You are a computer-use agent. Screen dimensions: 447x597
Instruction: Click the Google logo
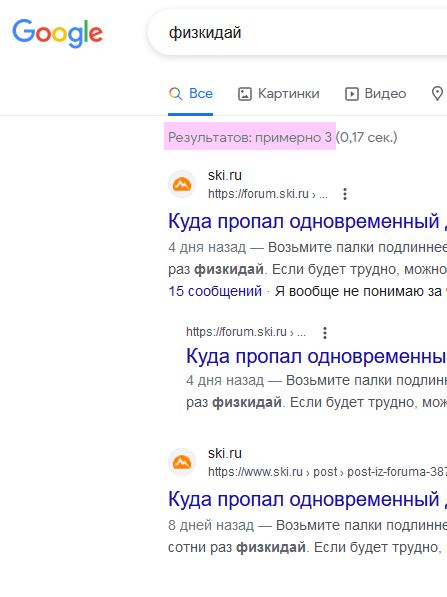[57, 33]
